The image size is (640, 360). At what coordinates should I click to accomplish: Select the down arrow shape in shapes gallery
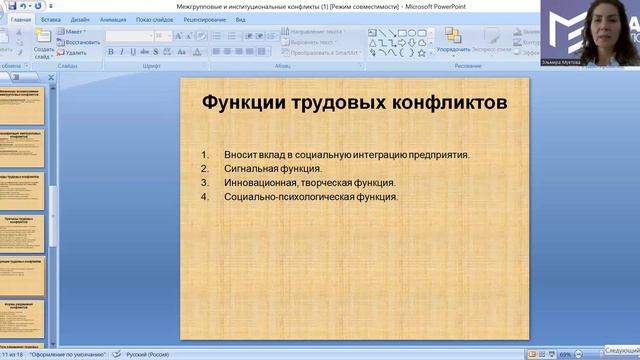[412, 43]
